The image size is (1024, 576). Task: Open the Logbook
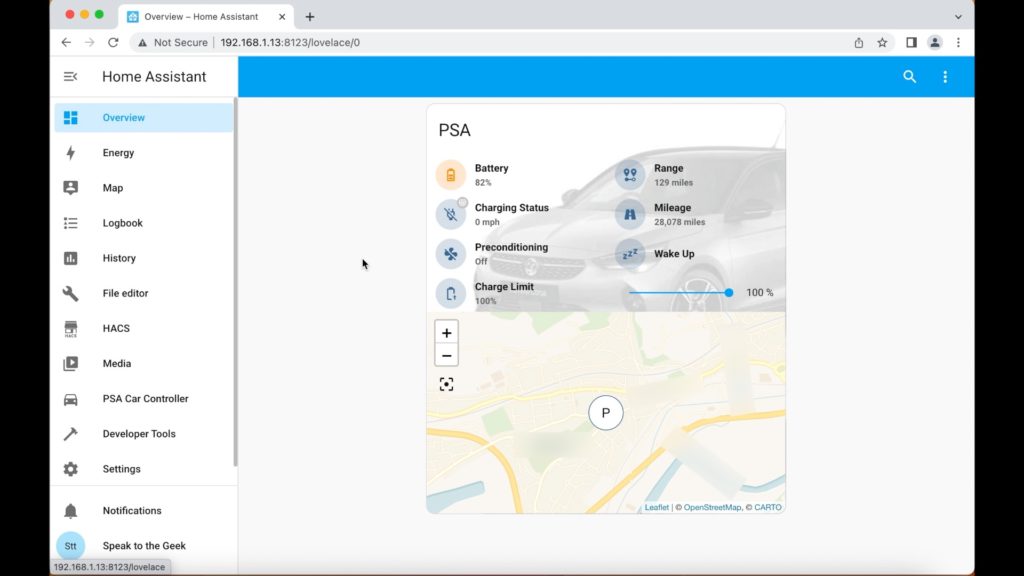[144, 223]
